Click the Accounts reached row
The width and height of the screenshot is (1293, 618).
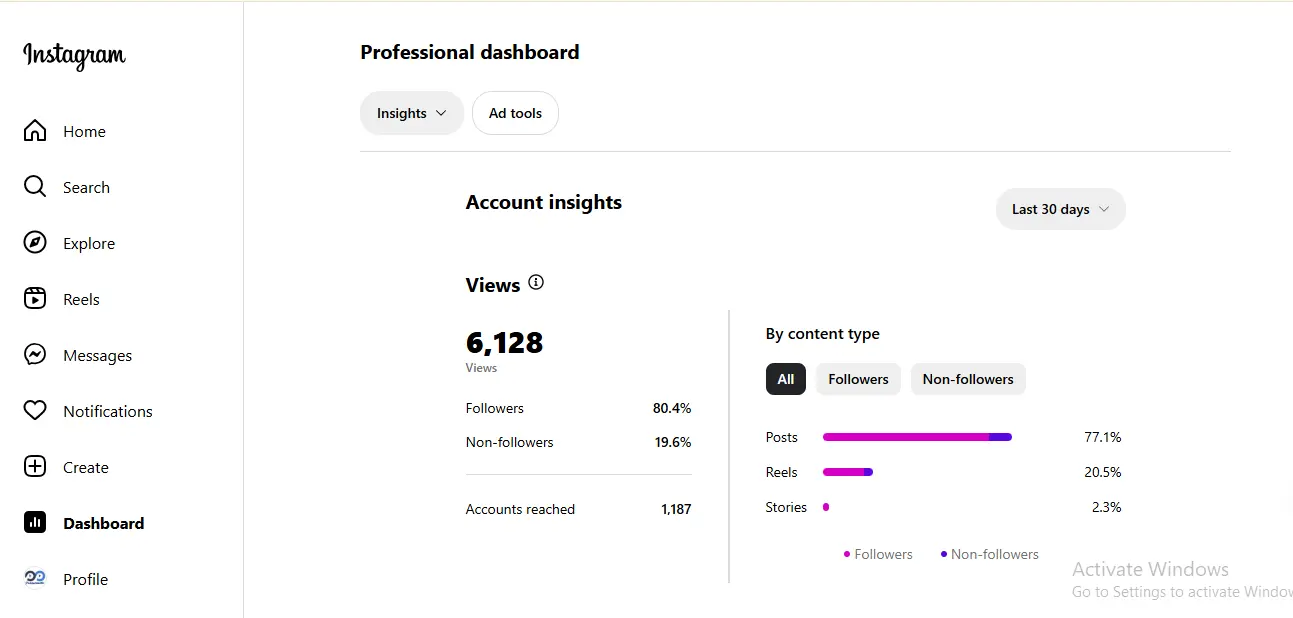pyautogui.click(x=578, y=509)
